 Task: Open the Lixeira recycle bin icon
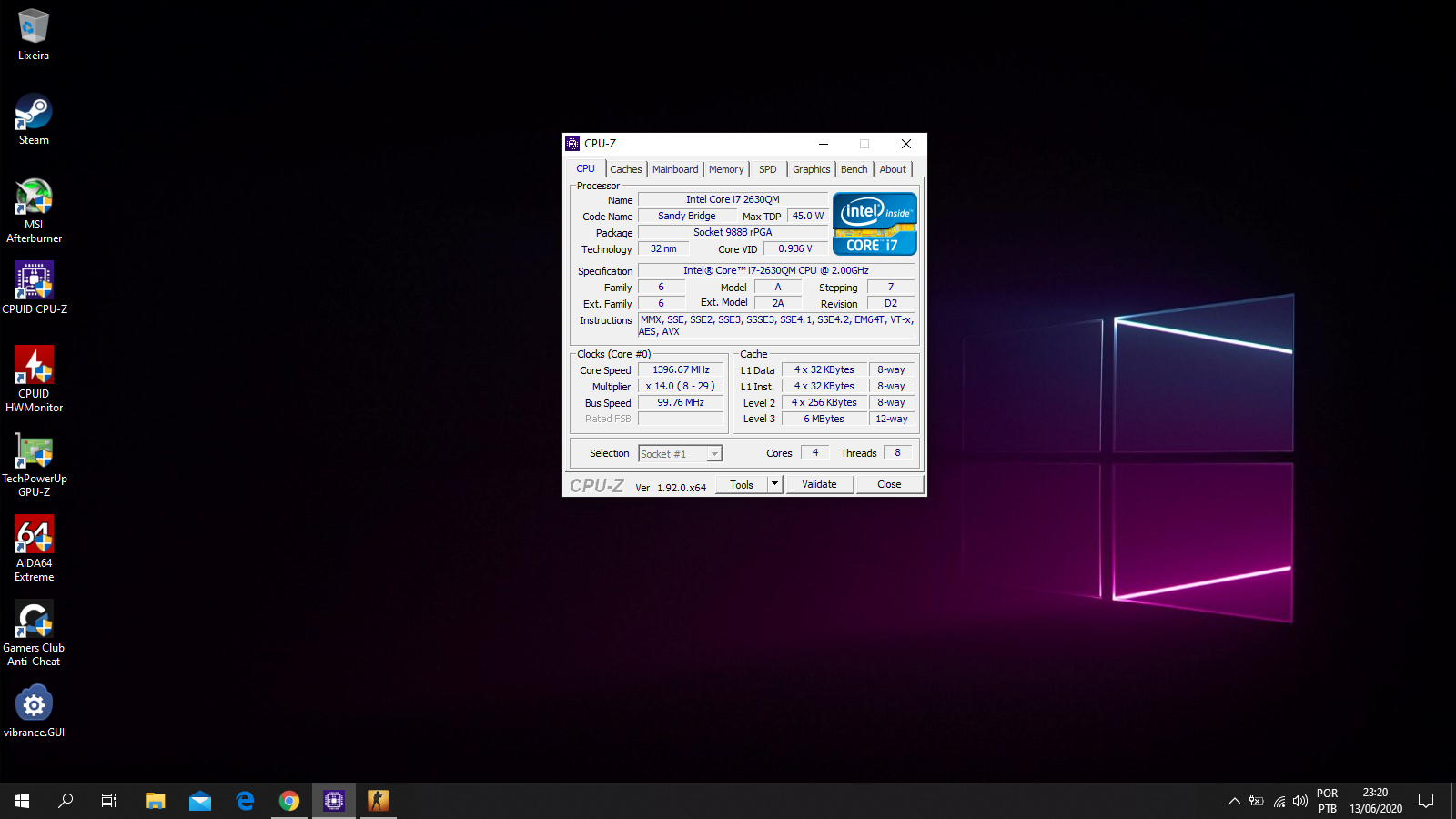click(x=34, y=35)
